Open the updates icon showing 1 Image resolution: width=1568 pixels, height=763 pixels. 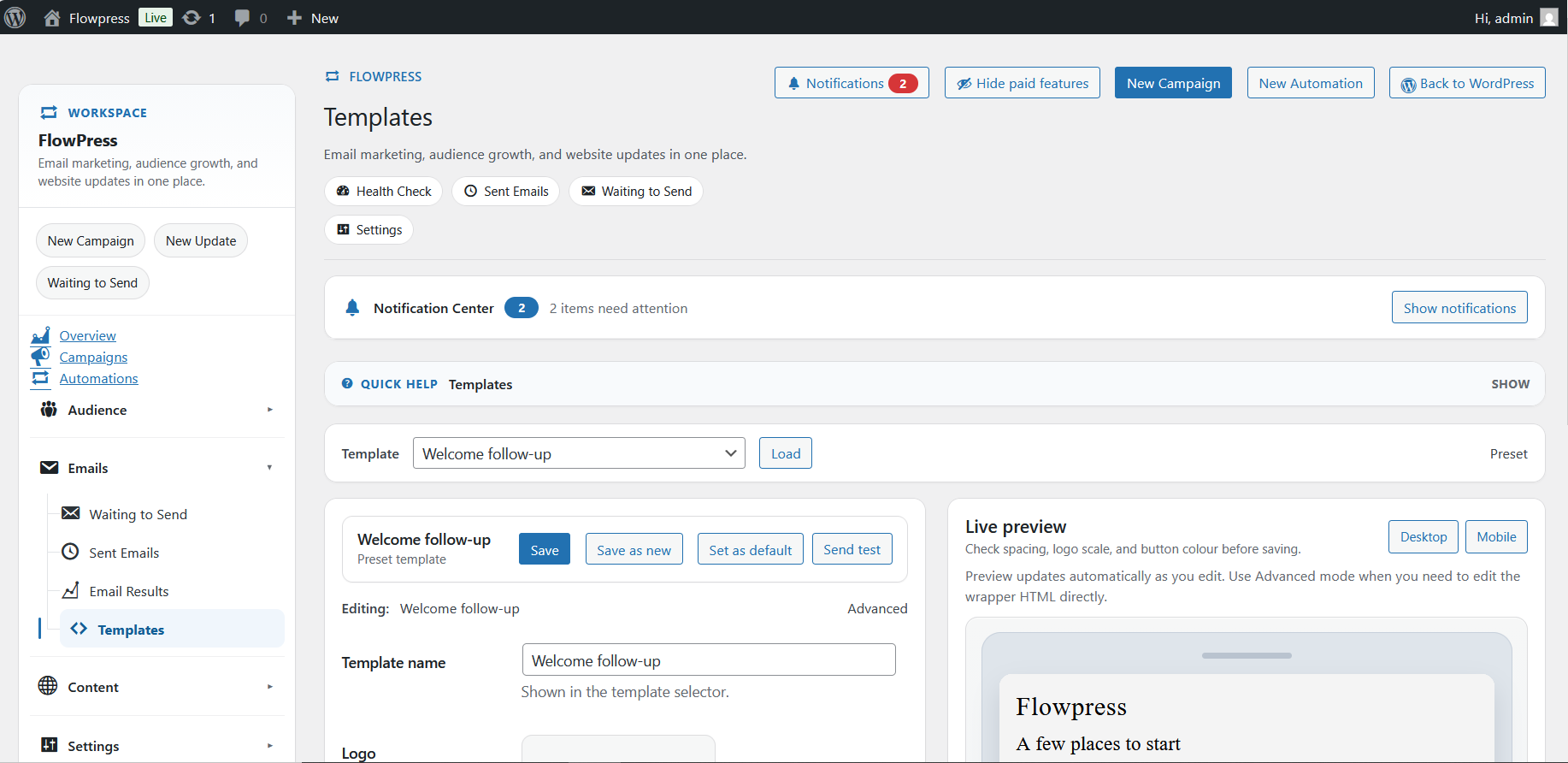[192, 18]
